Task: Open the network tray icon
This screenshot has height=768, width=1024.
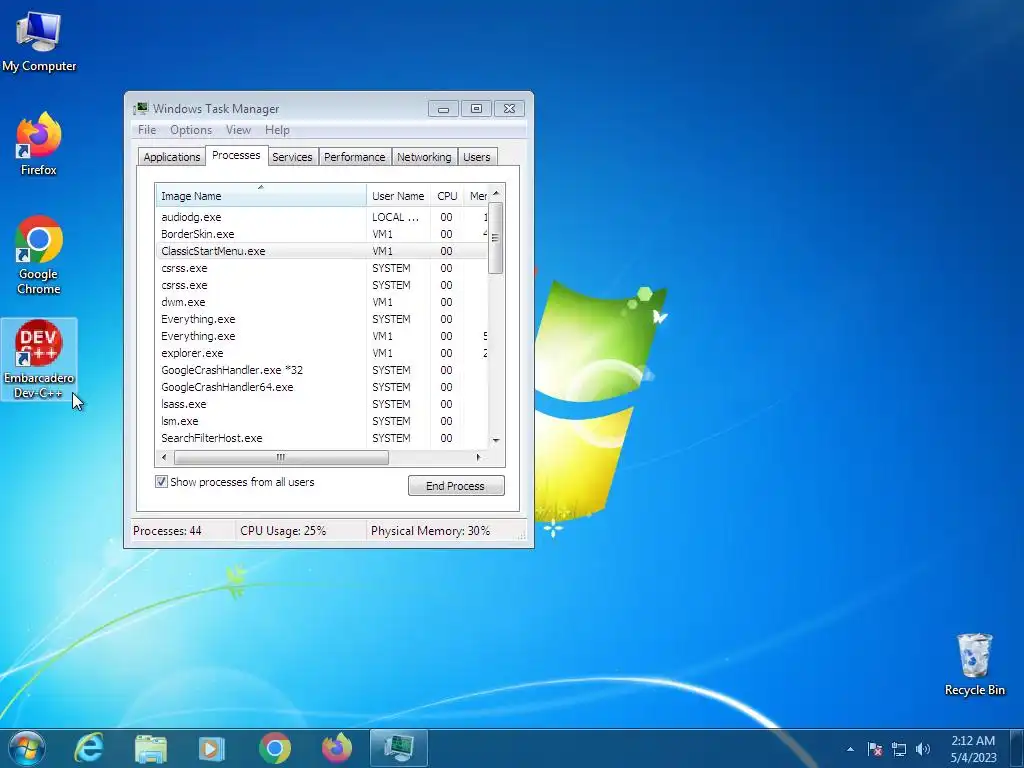Action: [899, 749]
